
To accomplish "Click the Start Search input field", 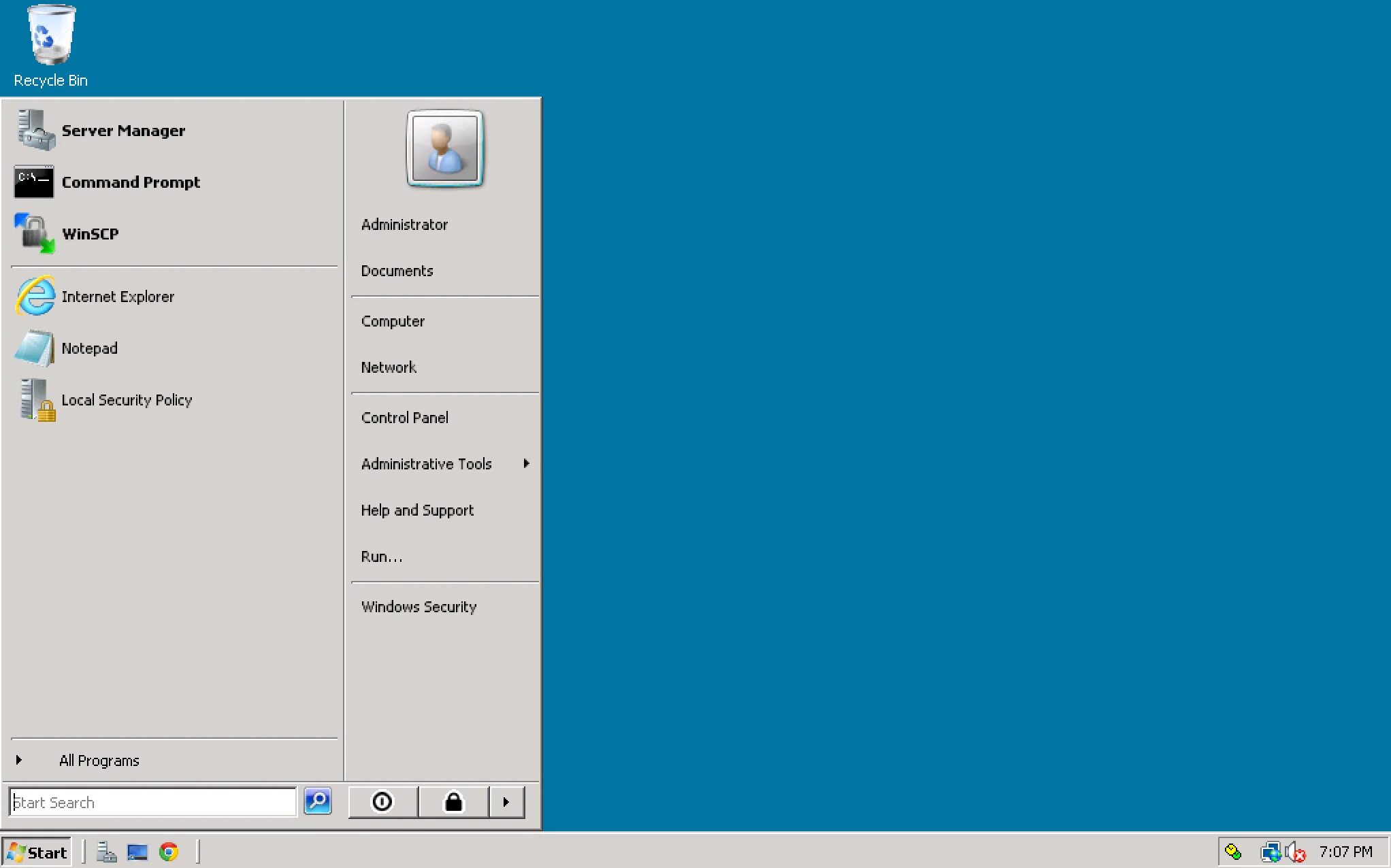I will point(155,802).
